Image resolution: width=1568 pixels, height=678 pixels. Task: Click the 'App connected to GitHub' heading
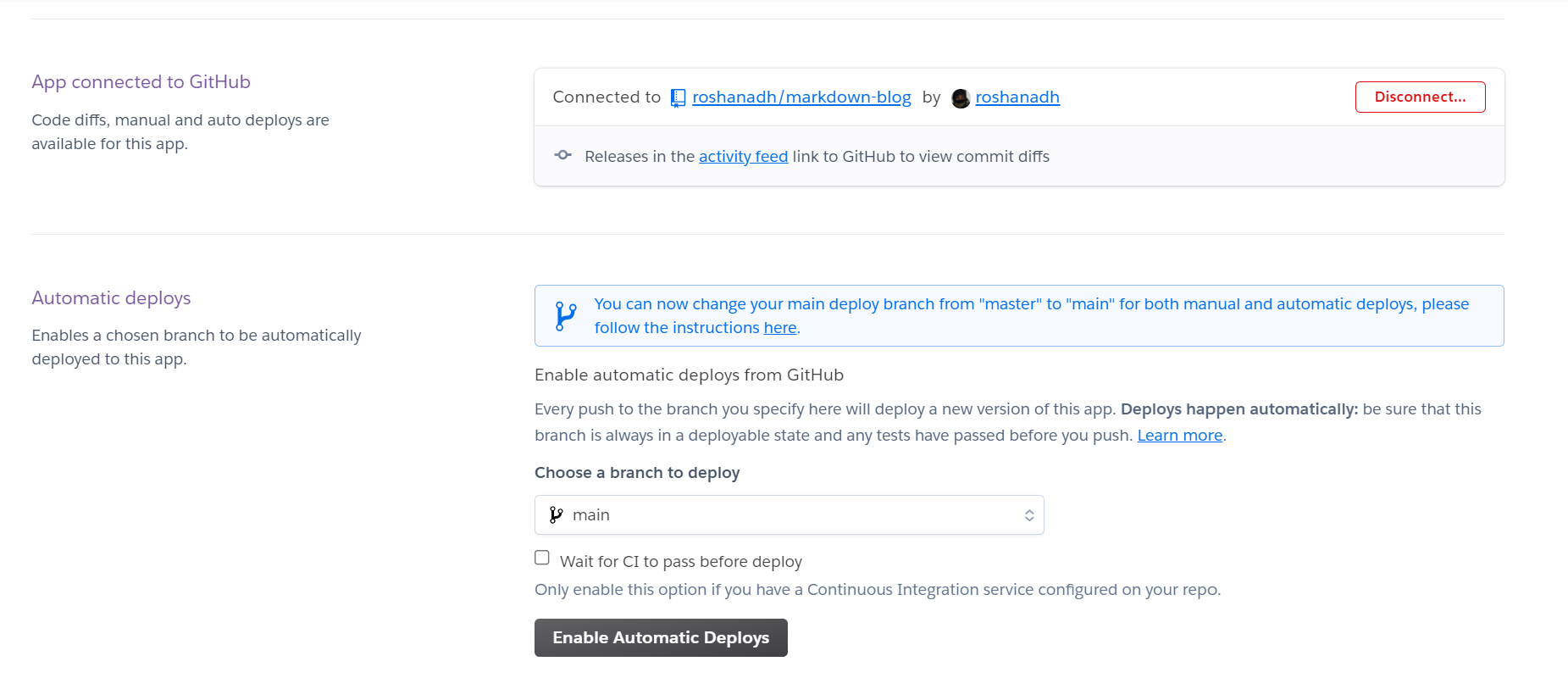coord(141,82)
